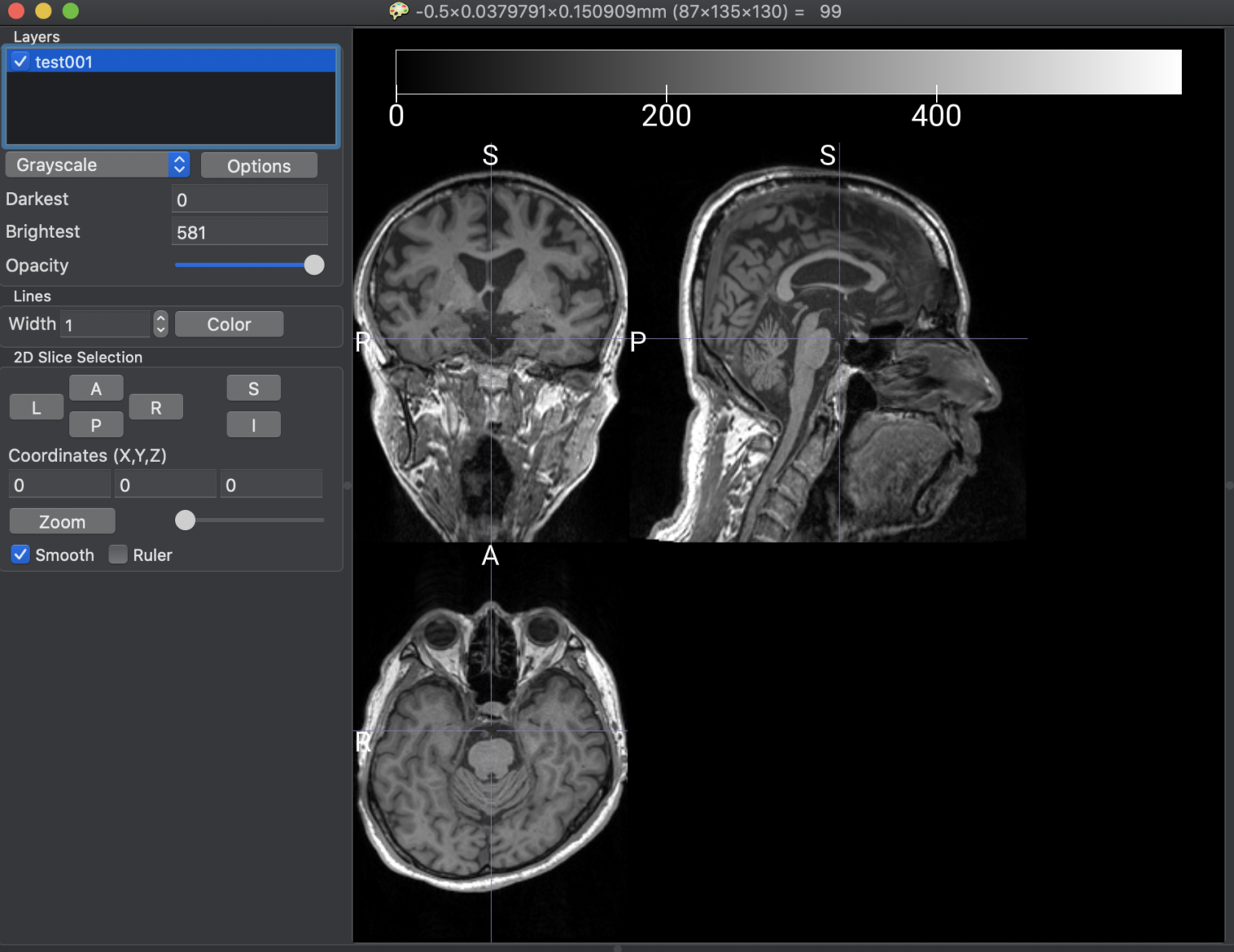Enable the Ruler option

117,554
